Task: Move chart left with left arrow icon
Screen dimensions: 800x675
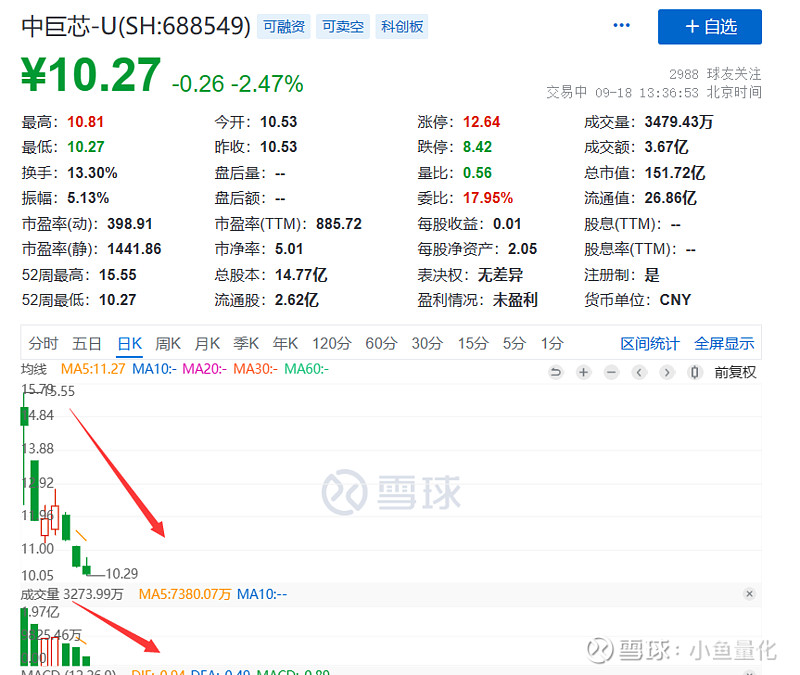Action: (x=639, y=372)
